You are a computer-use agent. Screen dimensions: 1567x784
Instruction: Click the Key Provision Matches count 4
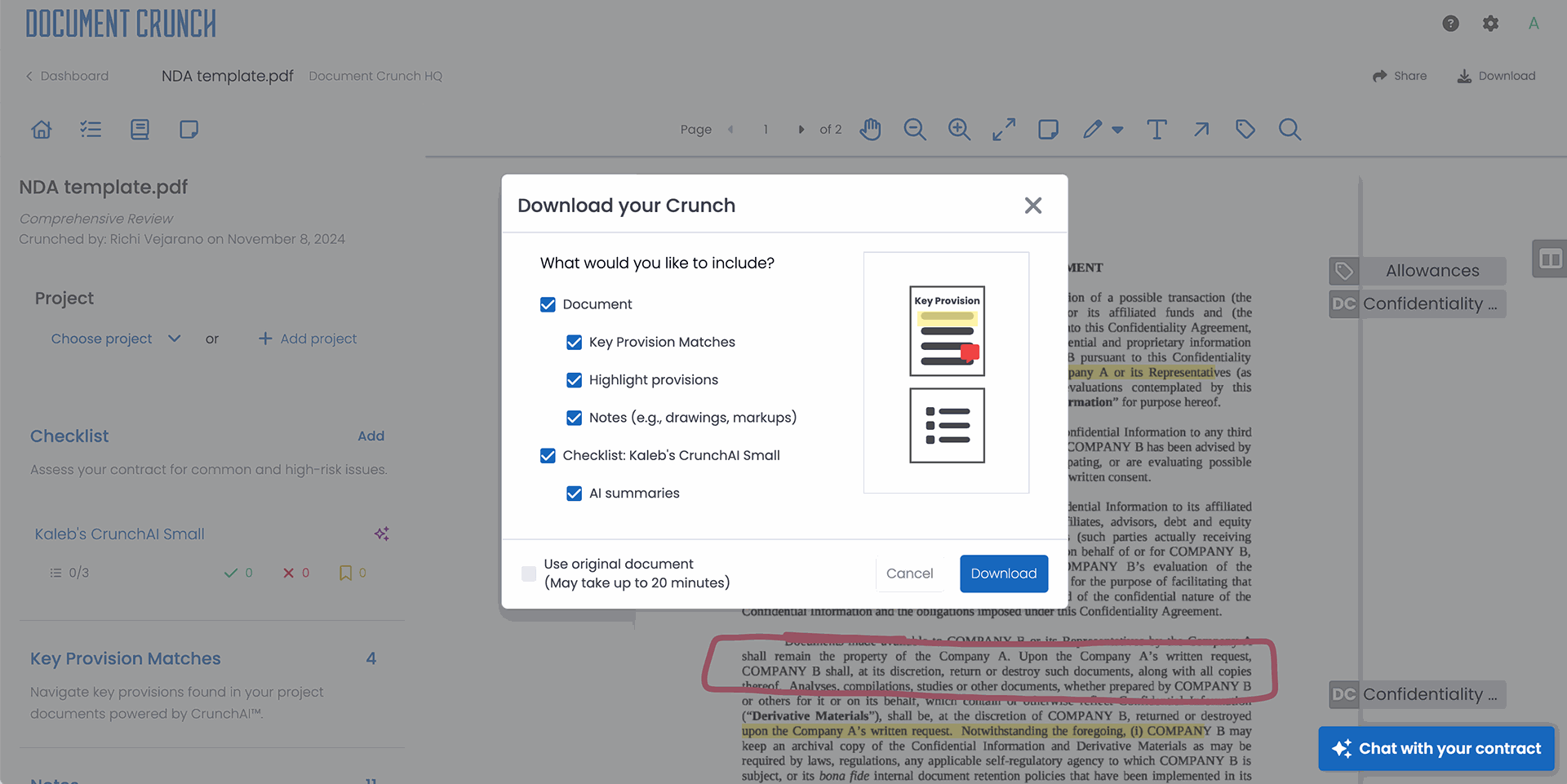[x=371, y=658]
